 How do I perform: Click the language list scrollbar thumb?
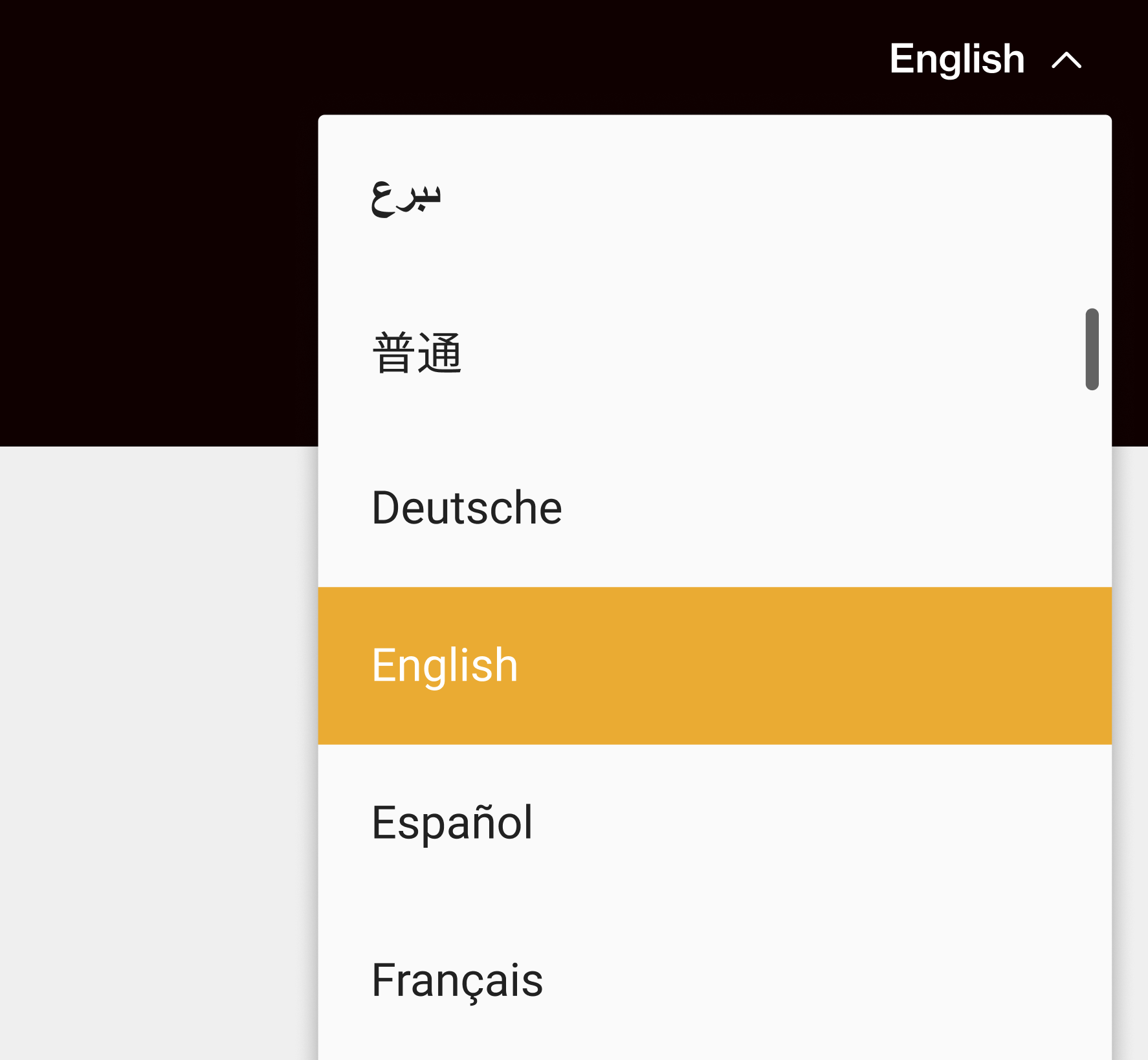click(1092, 349)
